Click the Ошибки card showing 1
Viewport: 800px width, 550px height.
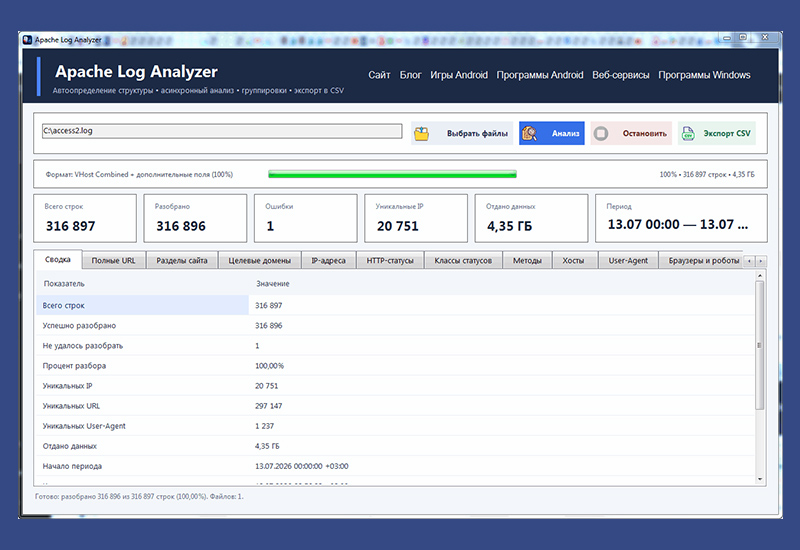[x=306, y=218]
